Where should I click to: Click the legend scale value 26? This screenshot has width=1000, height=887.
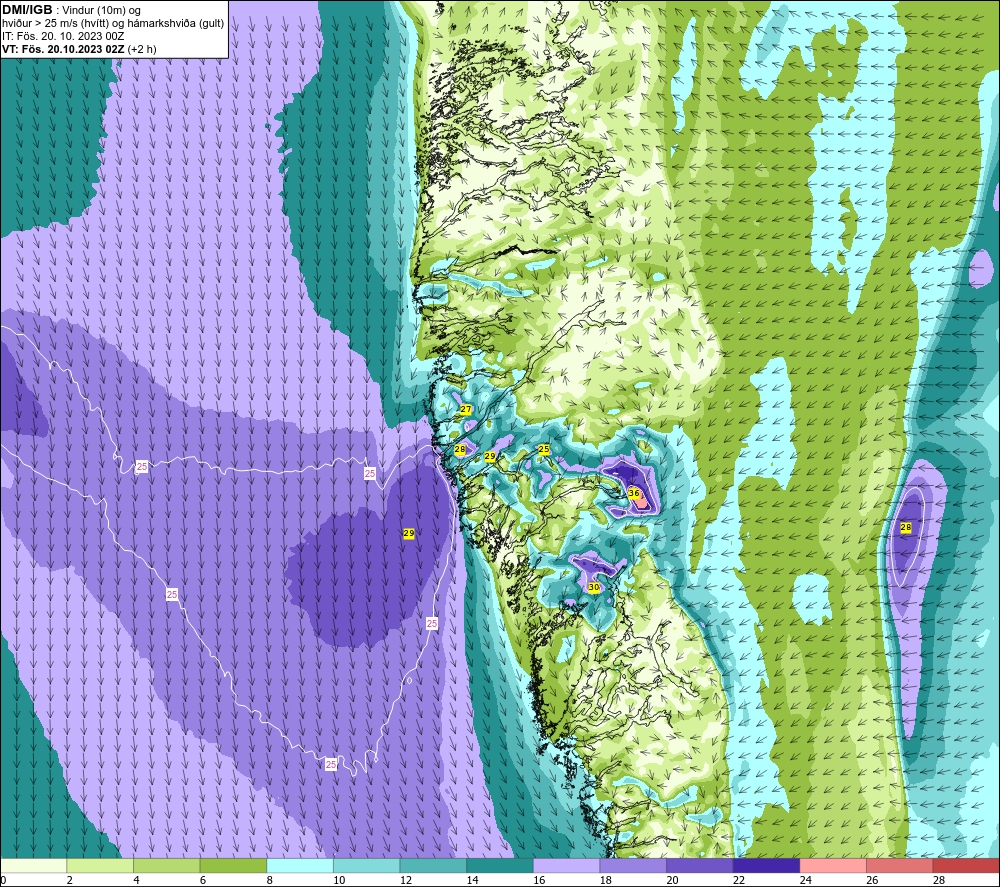pyautogui.click(x=872, y=880)
